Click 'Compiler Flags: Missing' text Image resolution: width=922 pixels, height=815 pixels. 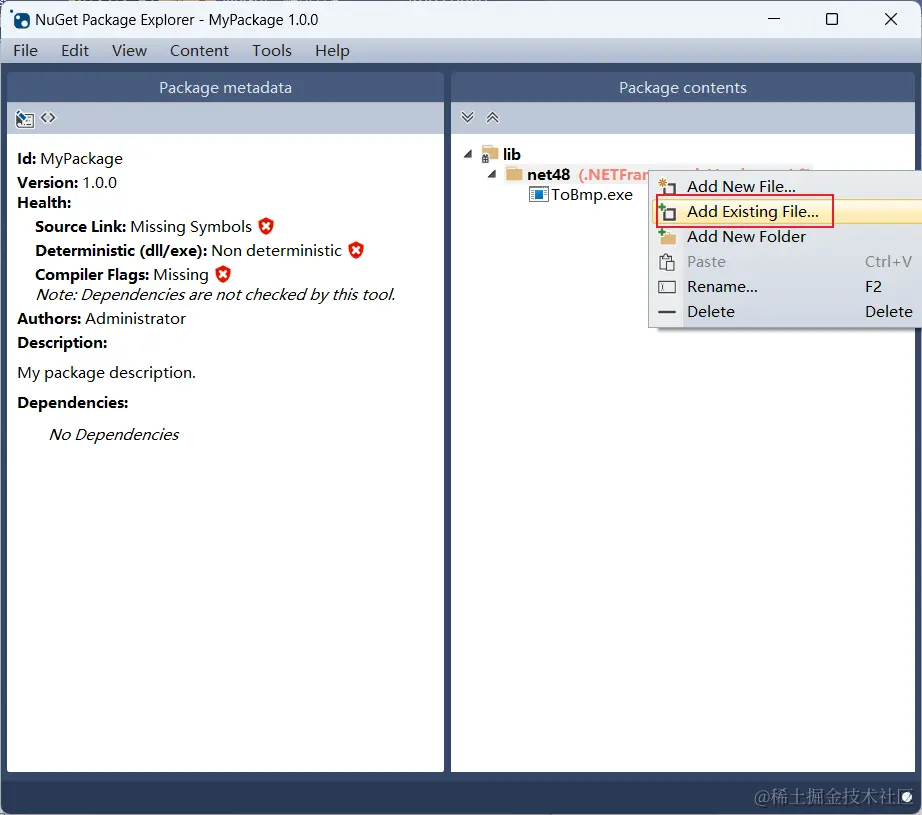[122, 275]
